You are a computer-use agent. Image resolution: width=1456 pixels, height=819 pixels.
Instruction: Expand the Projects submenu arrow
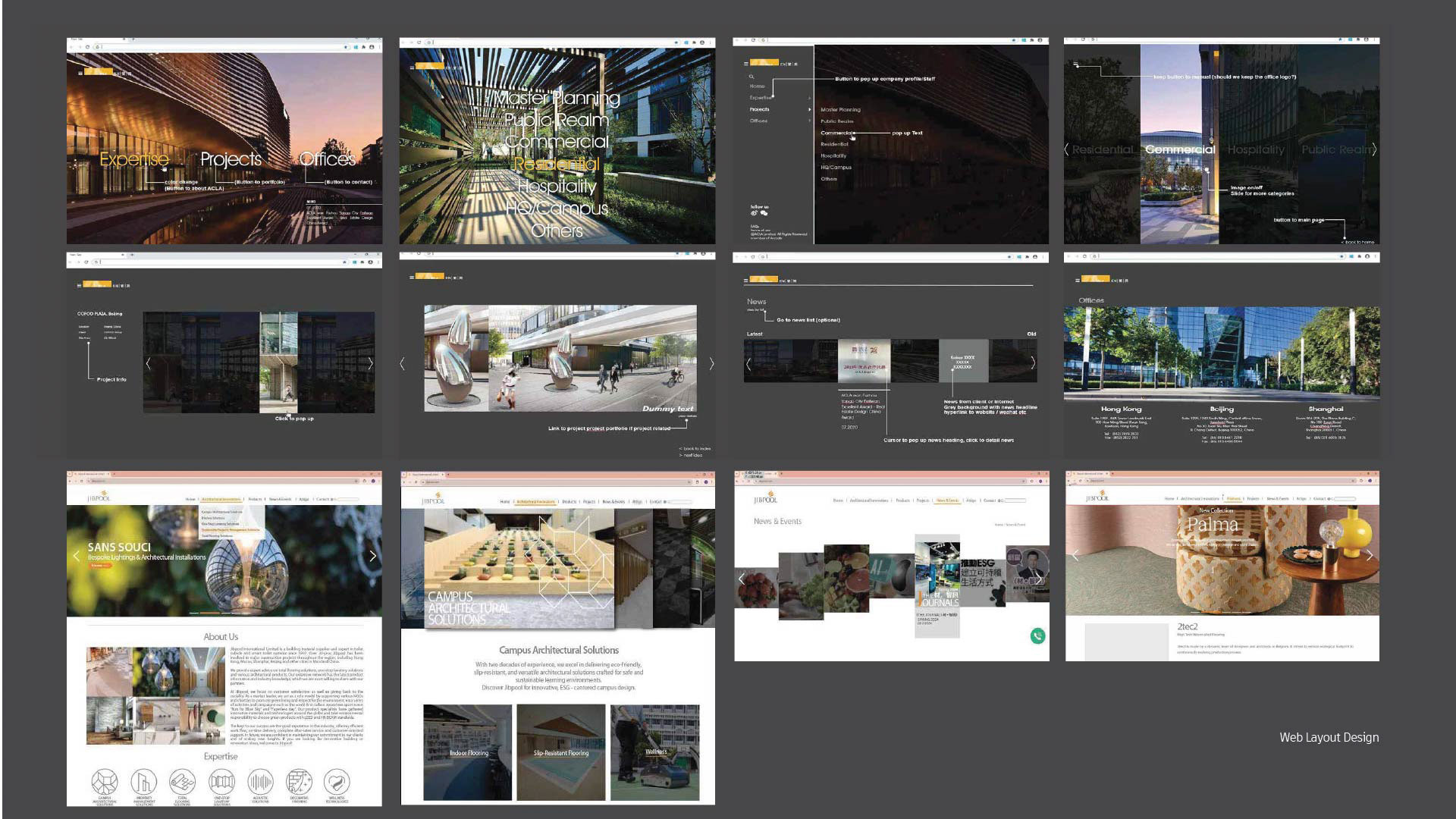click(x=810, y=109)
